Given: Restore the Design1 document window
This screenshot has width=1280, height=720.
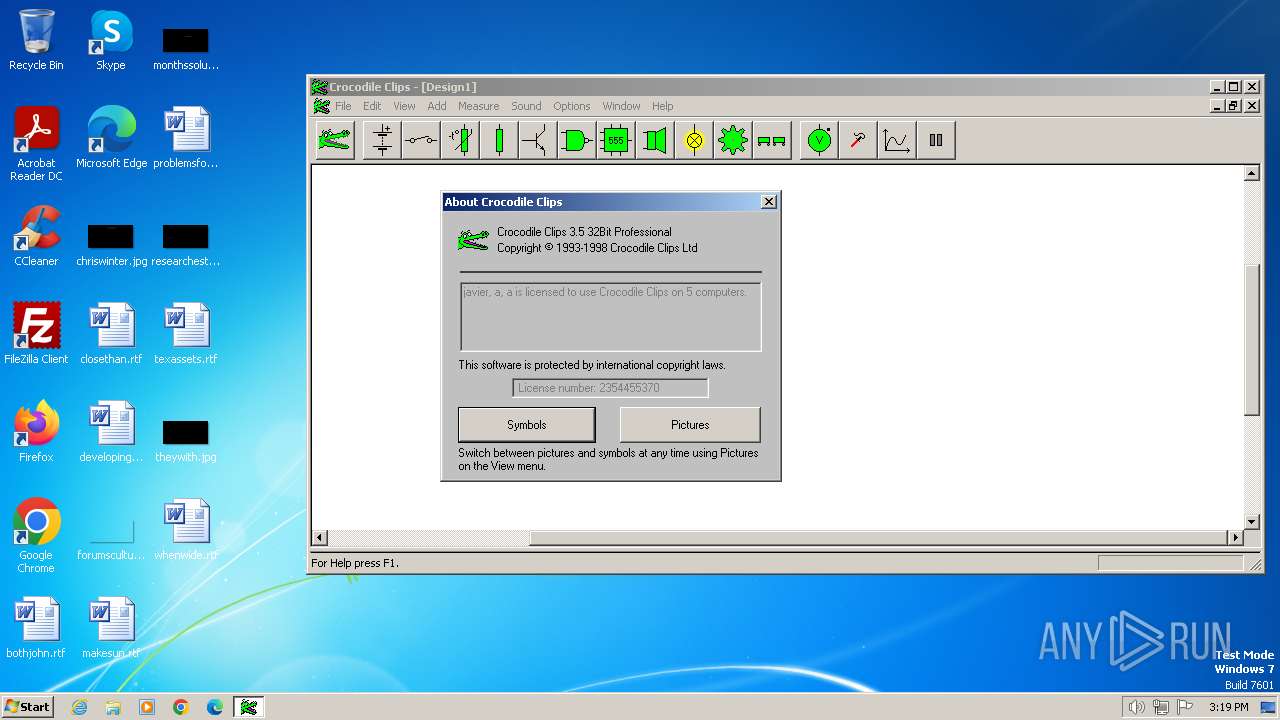Looking at the screenshot, I should (1233, 106).
